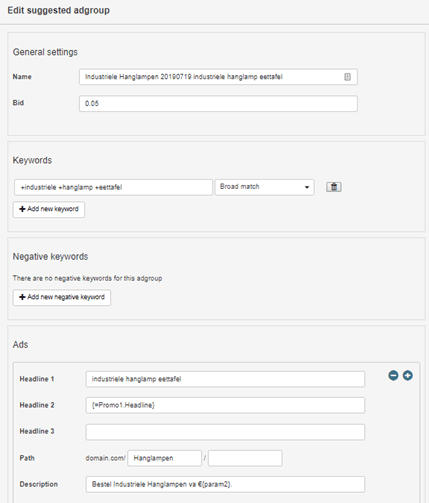Edit the adgroup Name field

tap(218, 77)
